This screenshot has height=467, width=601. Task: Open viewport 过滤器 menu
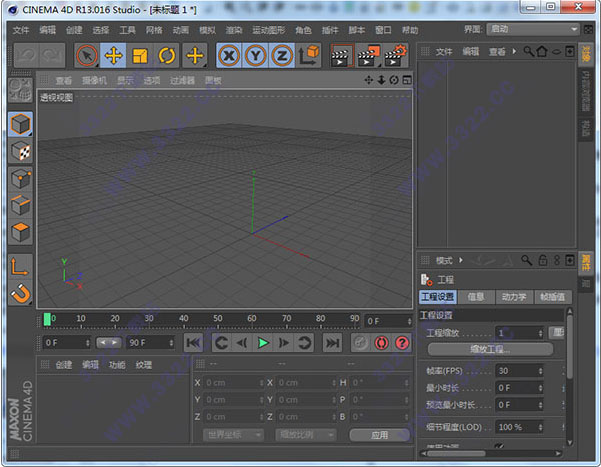point(182,80)
